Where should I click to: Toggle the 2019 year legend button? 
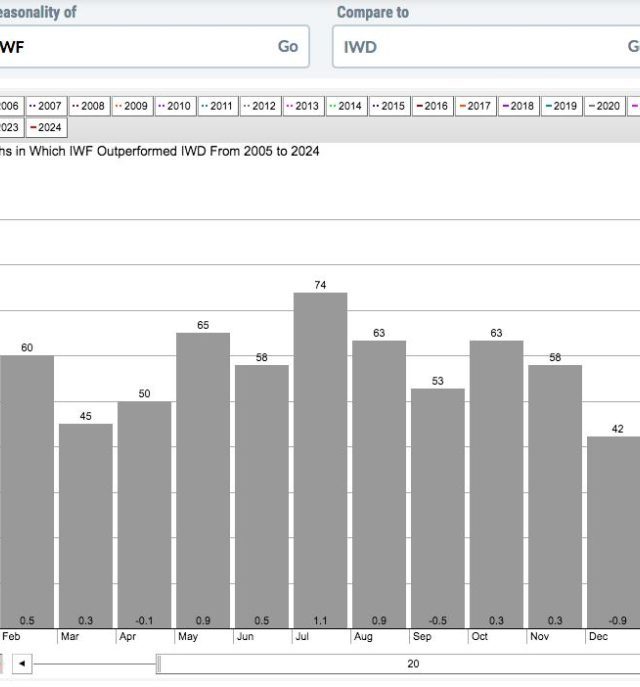(x=562, y=106)
